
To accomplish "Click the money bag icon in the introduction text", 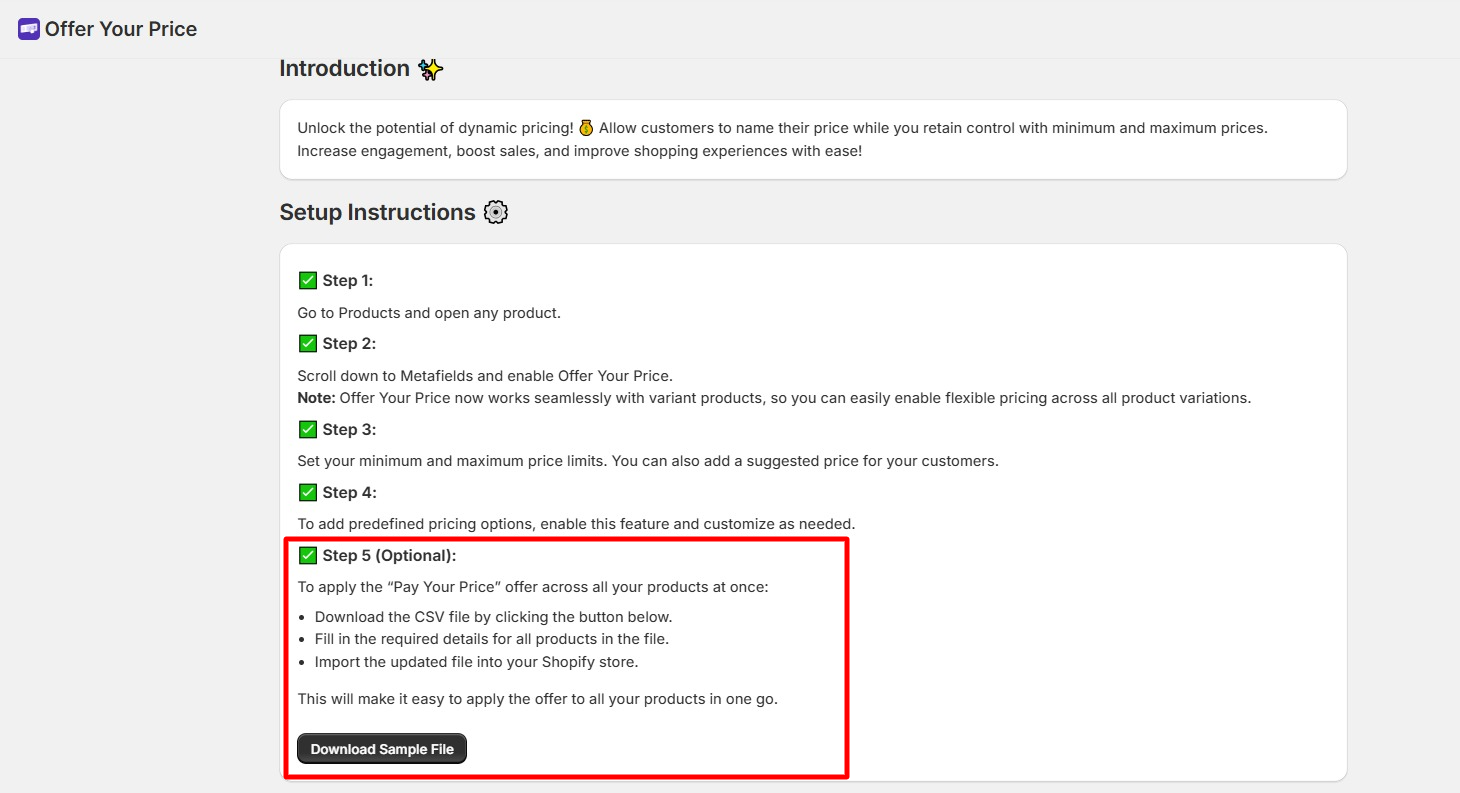I will tap(585, 127).
